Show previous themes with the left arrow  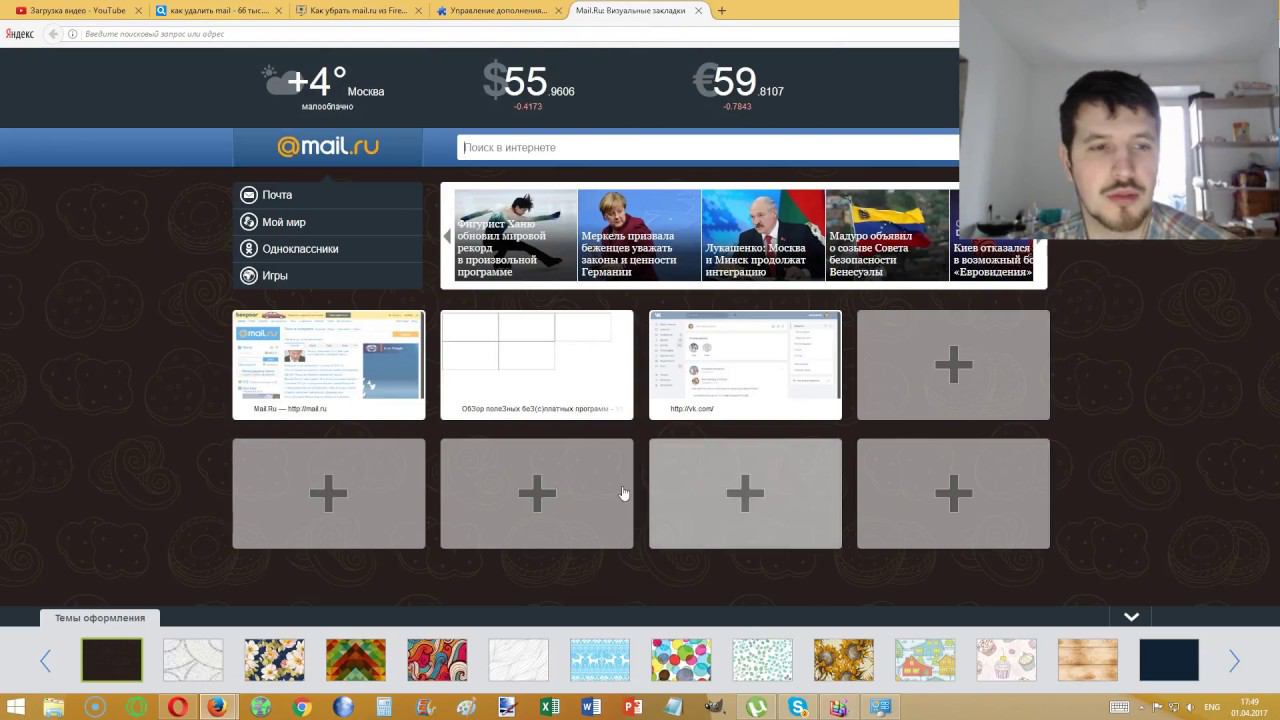pos(45,661)
